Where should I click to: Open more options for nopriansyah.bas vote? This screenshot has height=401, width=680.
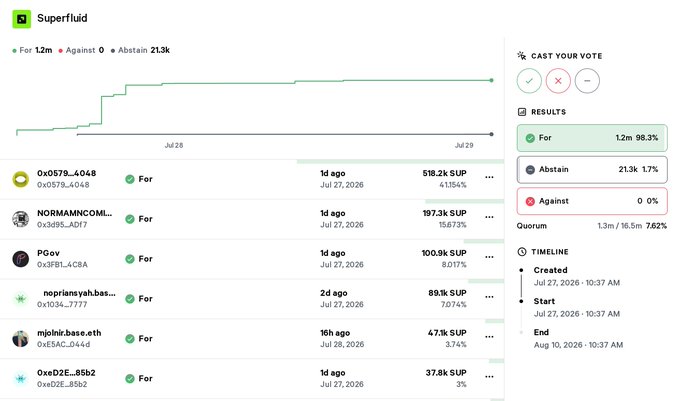tap(489, 297)
